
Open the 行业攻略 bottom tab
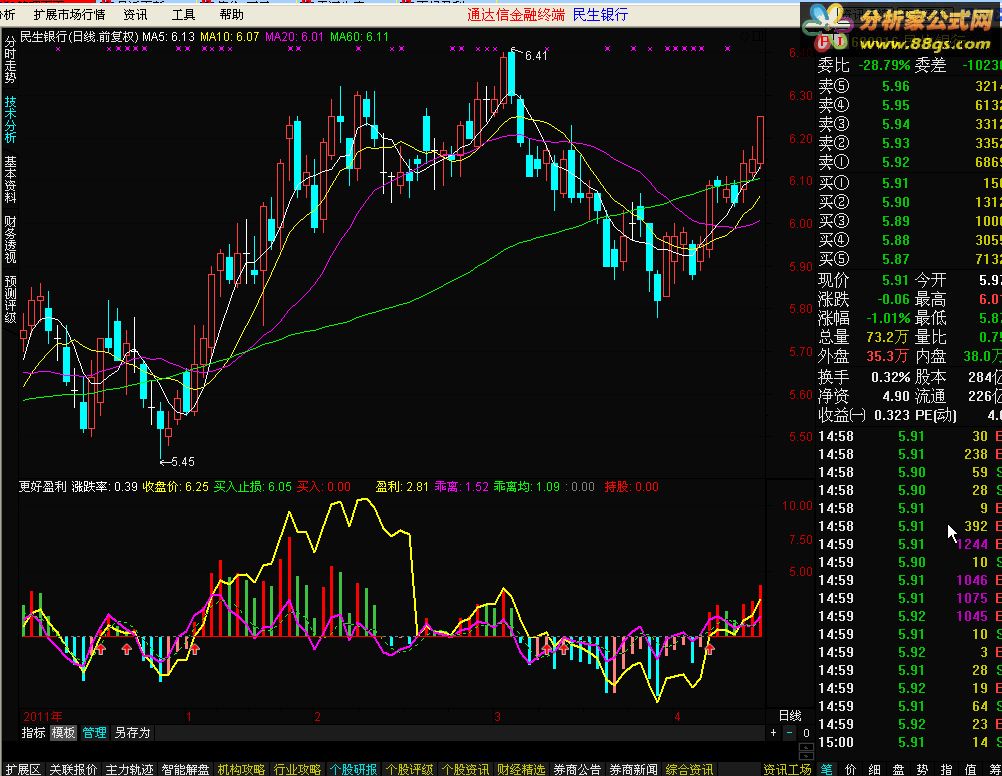[297, 770]
